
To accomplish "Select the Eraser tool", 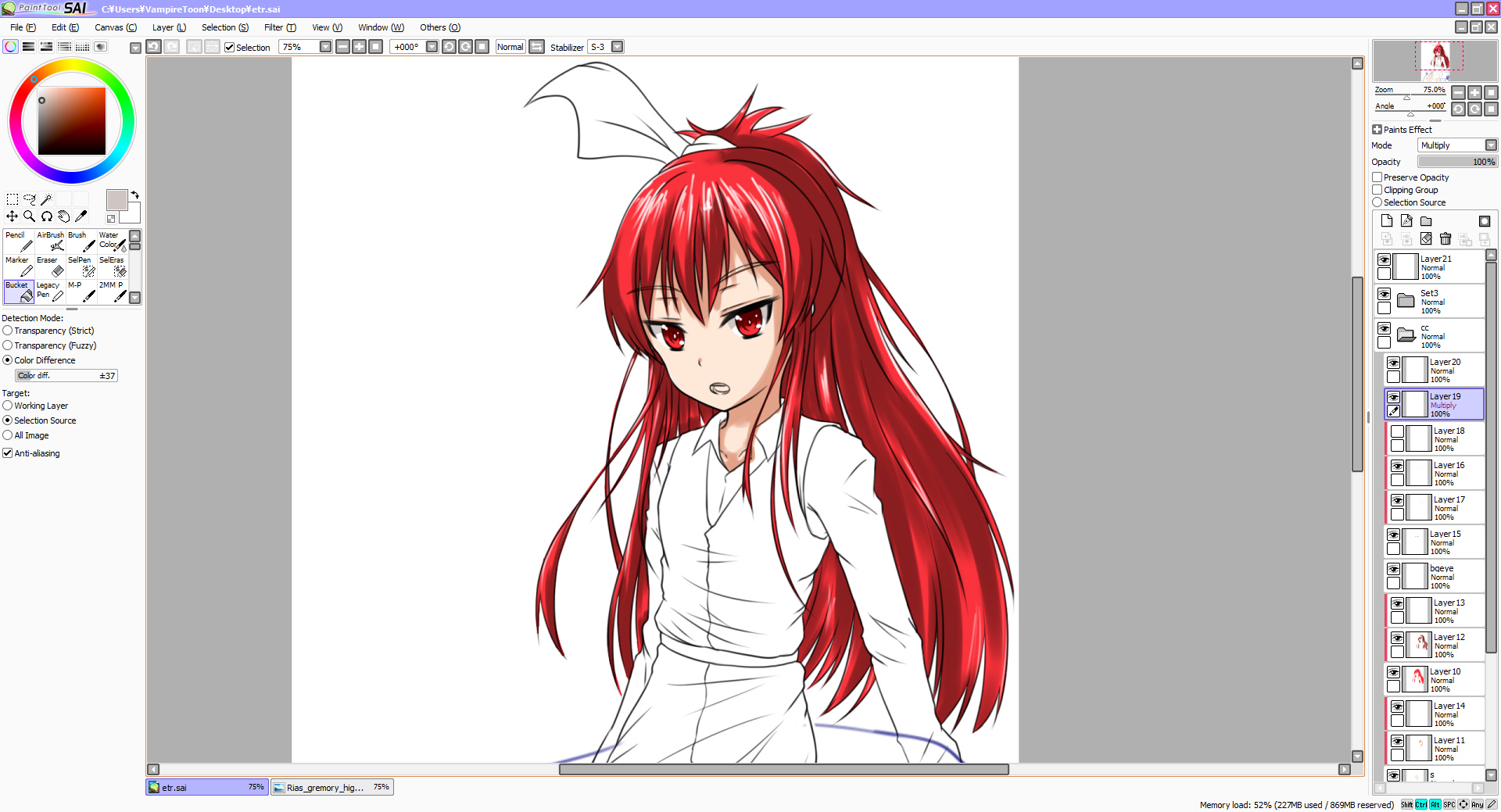I will (x=51, y=266).
